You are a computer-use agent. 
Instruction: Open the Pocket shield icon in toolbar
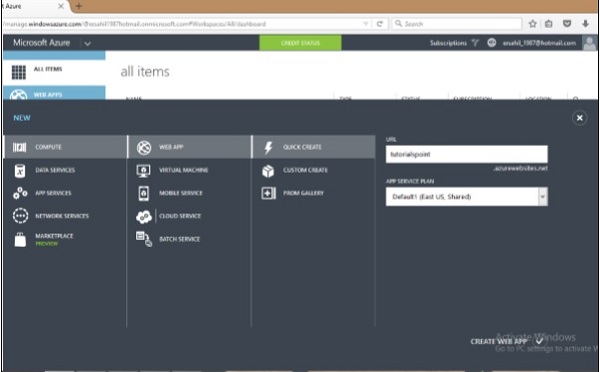[567, 24]
